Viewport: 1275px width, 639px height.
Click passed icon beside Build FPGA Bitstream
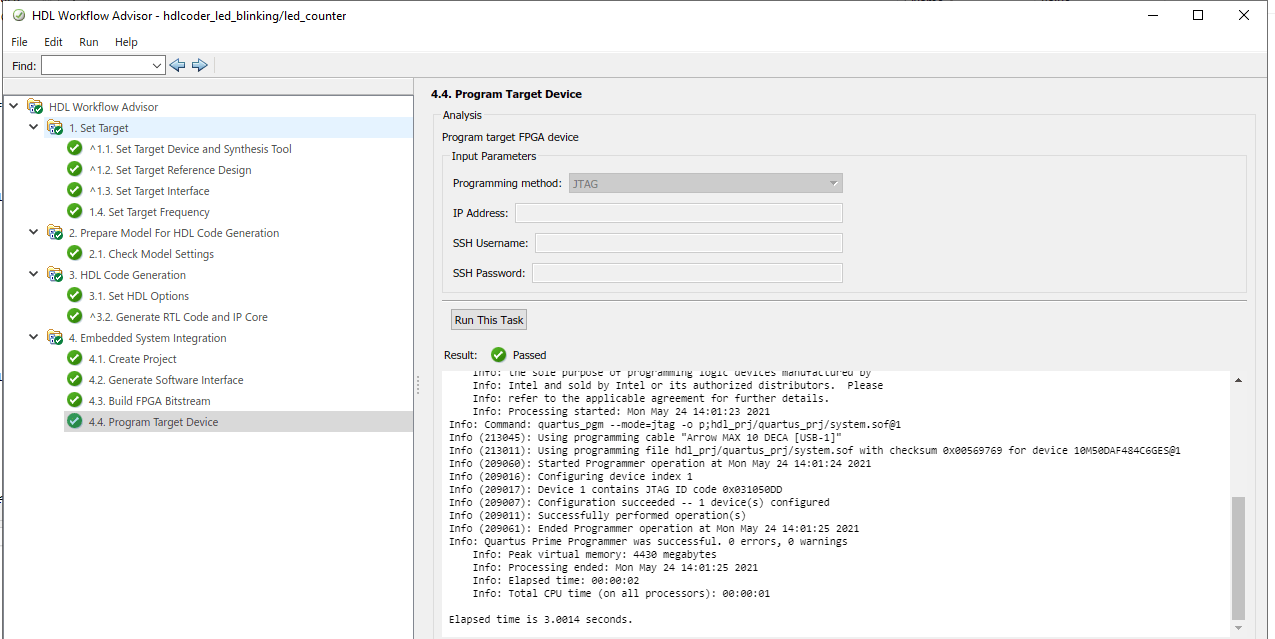coord(75,401)
